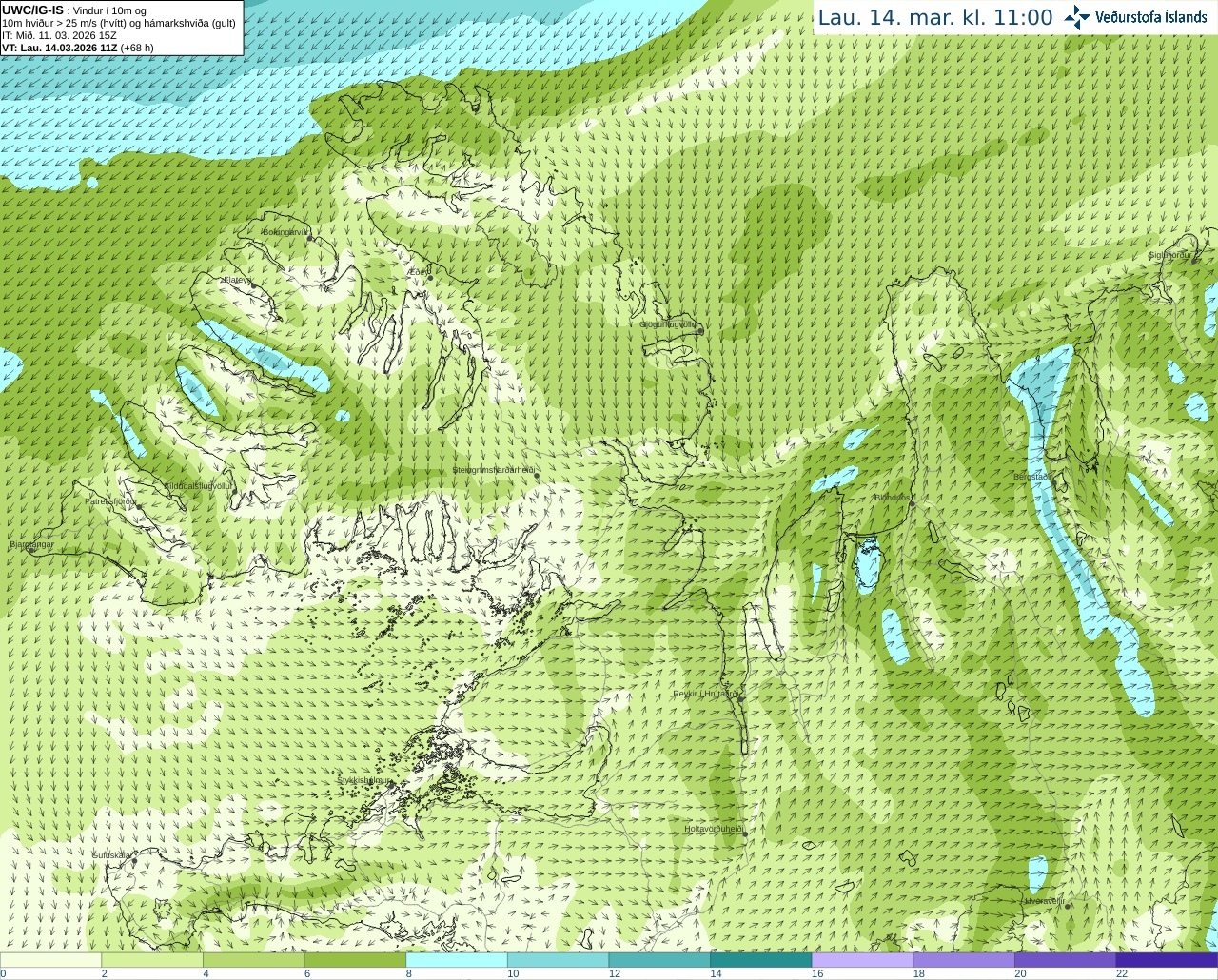Click the legend value '22'

[1122, 973]
